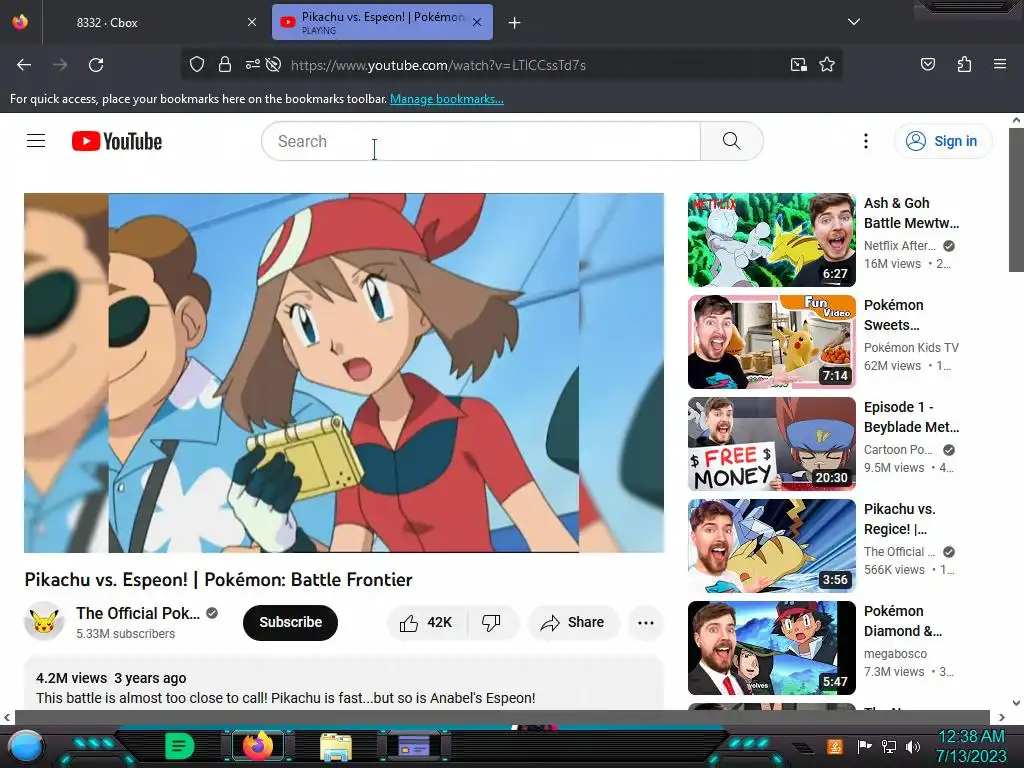Save page to Pocket
This screenshot has width=1024, height=768.
(x=927, y=65)
